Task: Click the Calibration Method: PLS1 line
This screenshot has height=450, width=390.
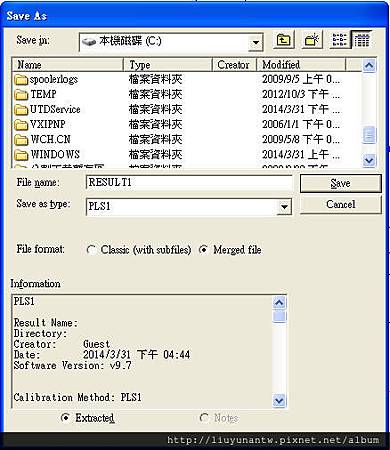Action: click(x=77, y=397)
